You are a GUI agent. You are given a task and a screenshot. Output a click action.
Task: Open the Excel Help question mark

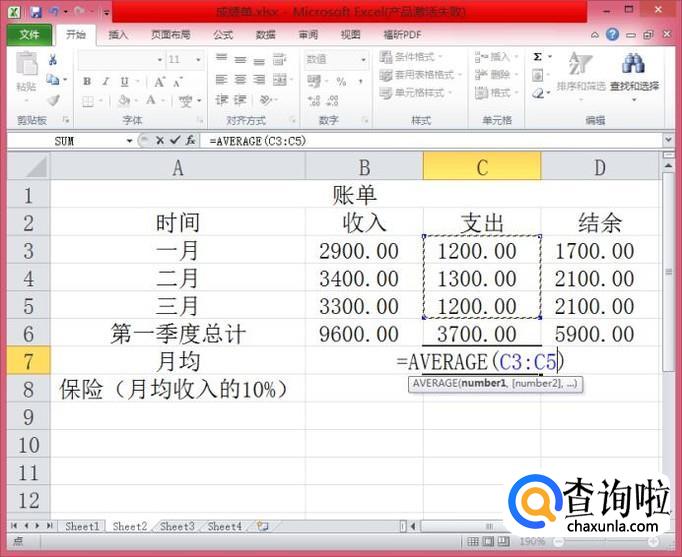[612, 34]
